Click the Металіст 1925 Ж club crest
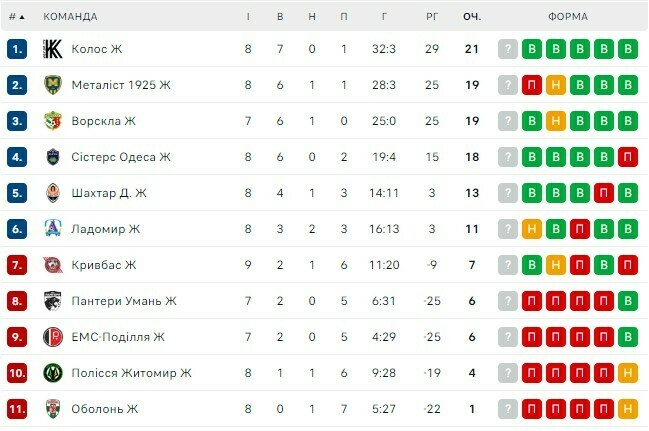 53,85
